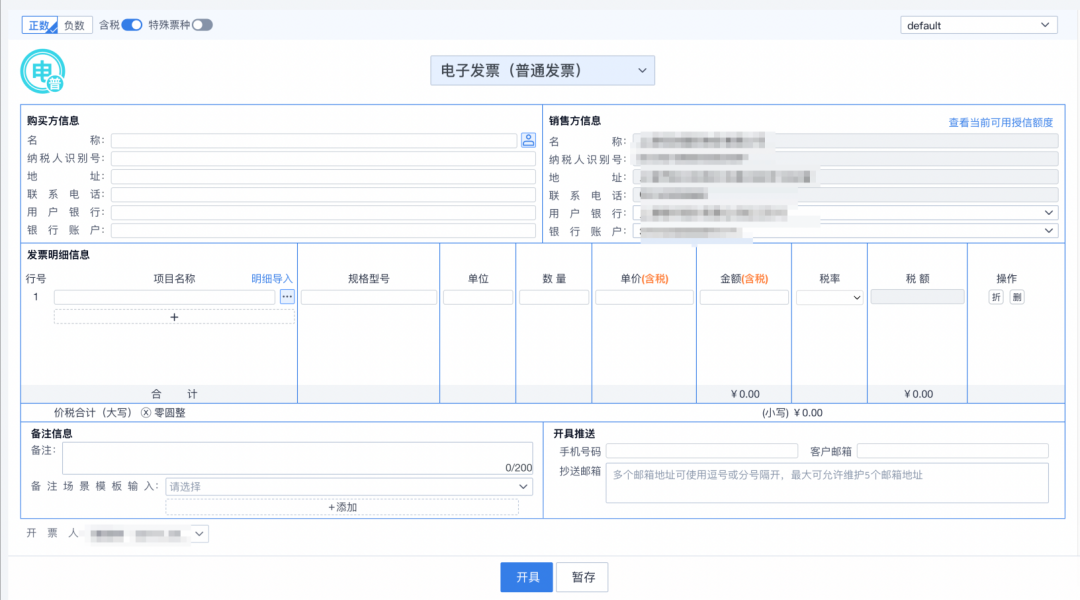Open the 备注场景模板输入 请选择 dropdown
Image resolution: width=1080 pixels, height=600 pixels.
coord(349,486)
